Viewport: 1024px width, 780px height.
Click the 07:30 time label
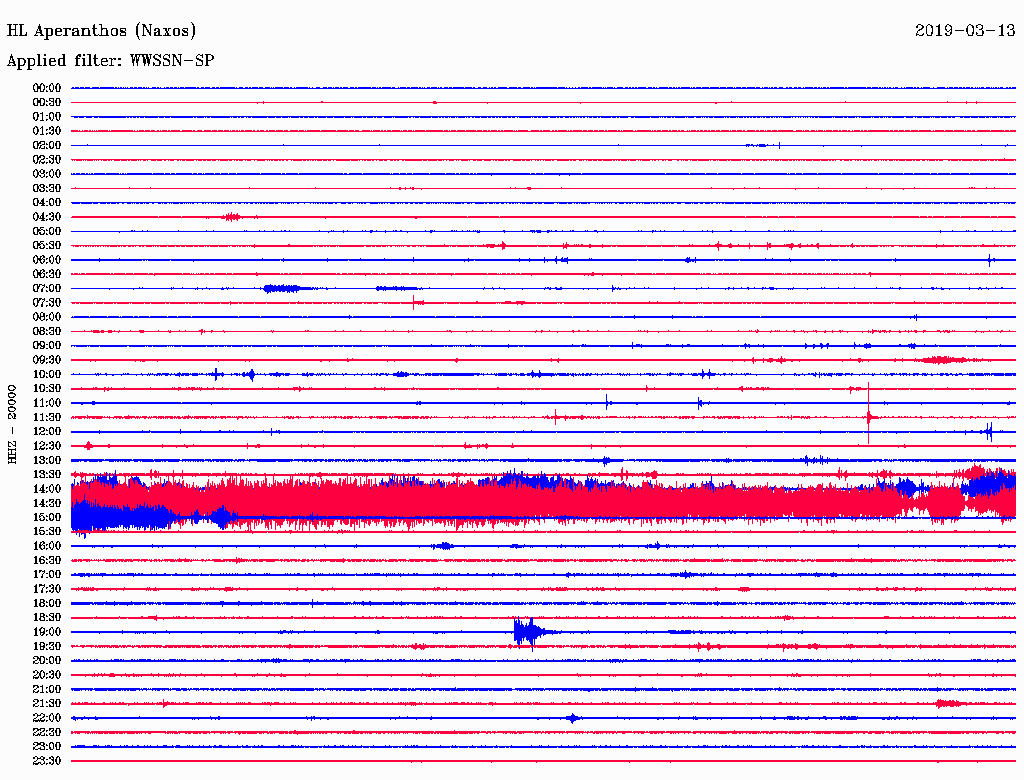47,302
